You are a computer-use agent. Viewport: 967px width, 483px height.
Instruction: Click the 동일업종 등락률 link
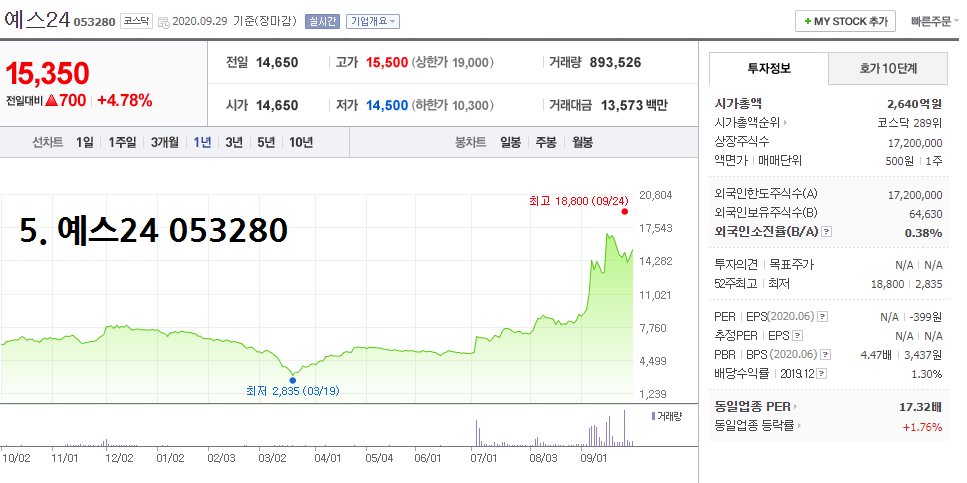point(755,426)
